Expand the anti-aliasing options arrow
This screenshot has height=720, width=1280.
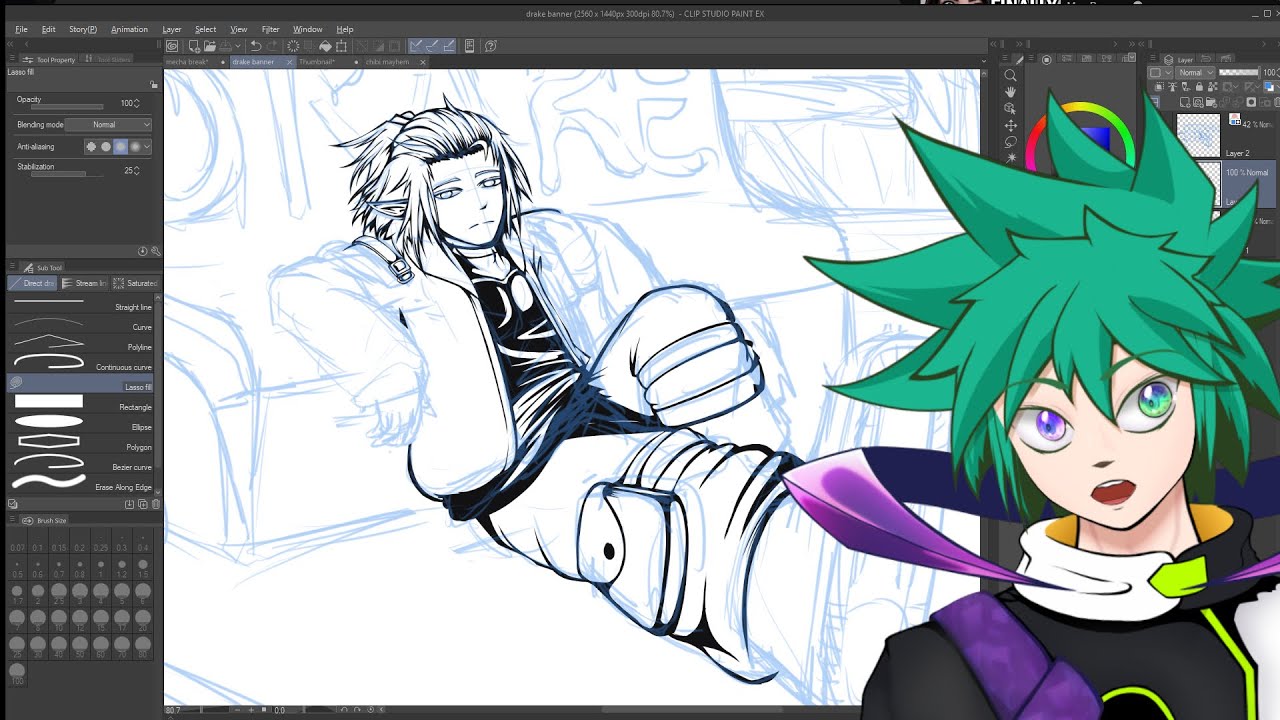tap(147, 146)
